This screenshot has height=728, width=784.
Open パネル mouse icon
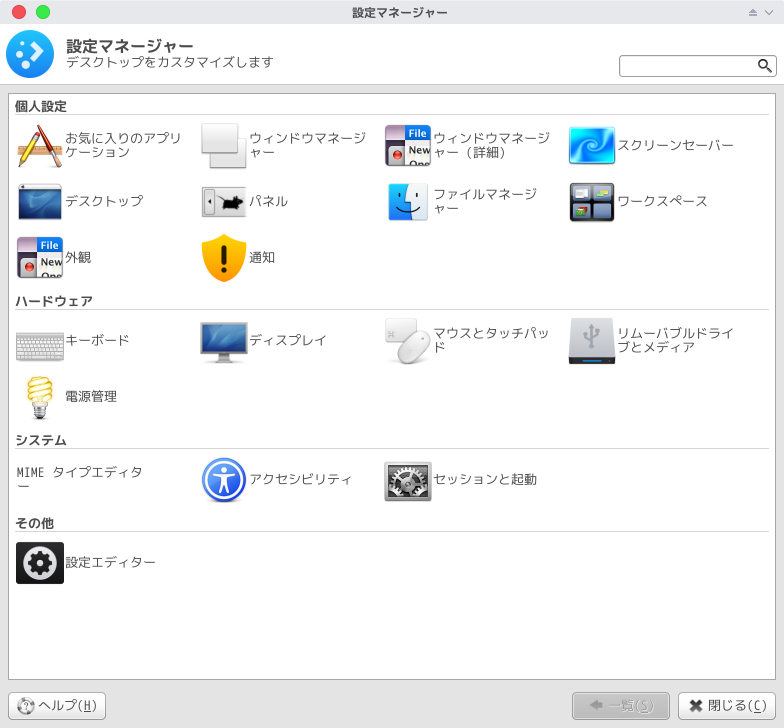pos(224,202)
